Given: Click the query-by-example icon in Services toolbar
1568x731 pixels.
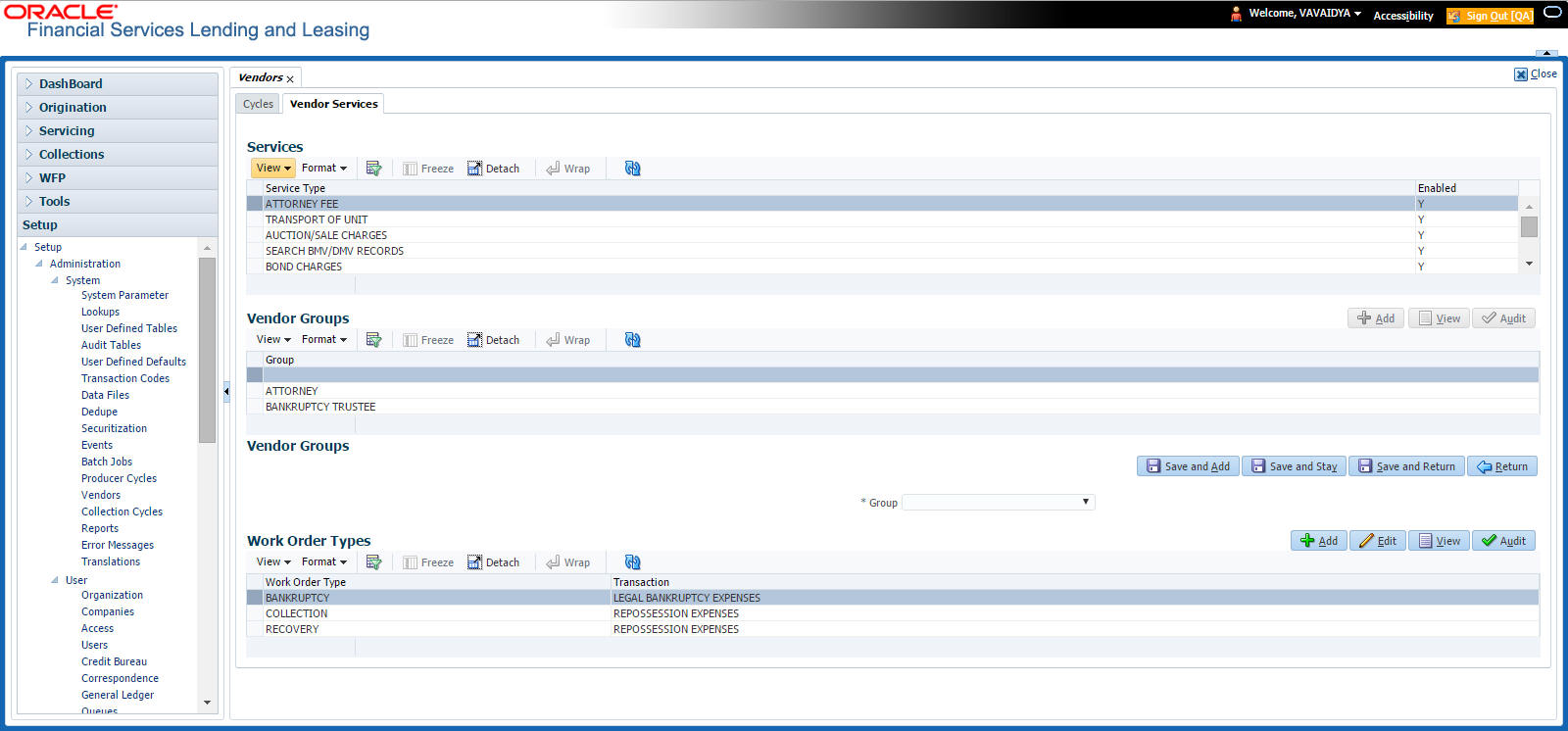Looking at the screenshot, I should point(373,169).
